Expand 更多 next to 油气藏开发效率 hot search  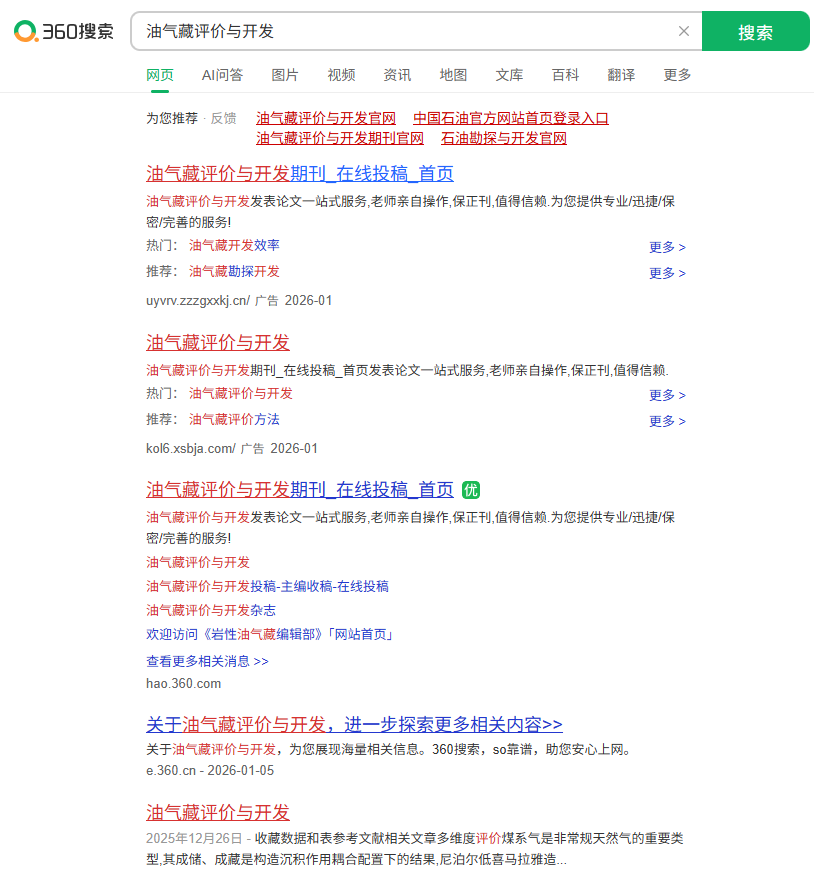point(666,247)
